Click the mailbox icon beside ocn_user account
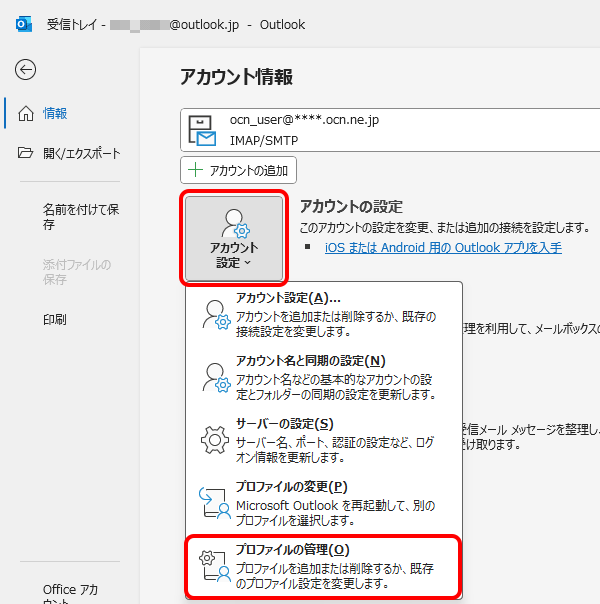 205,130
